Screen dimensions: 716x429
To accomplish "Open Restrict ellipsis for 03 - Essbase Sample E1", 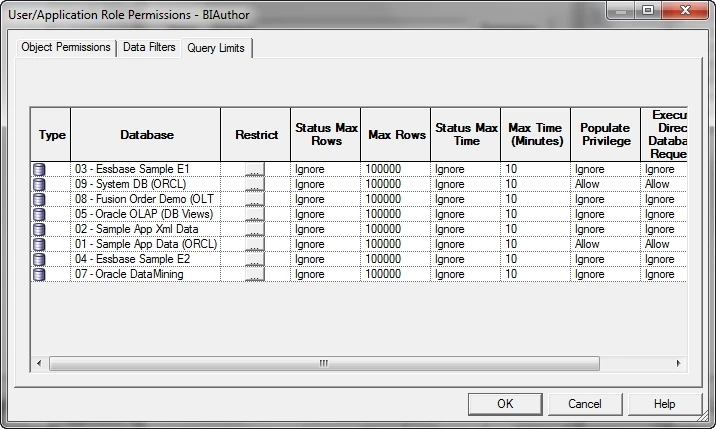I will [255, 169].
